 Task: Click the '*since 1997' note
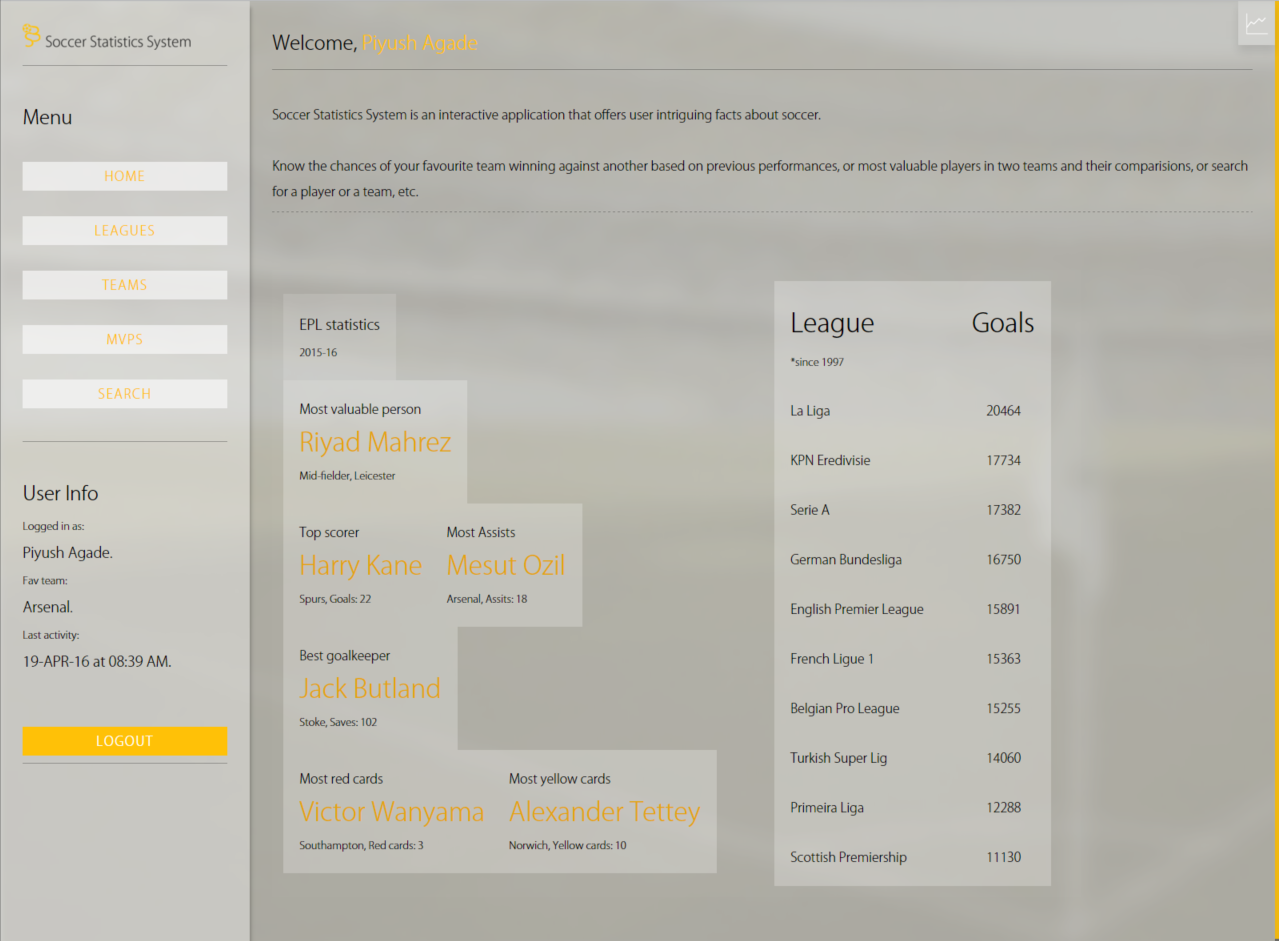817,362
